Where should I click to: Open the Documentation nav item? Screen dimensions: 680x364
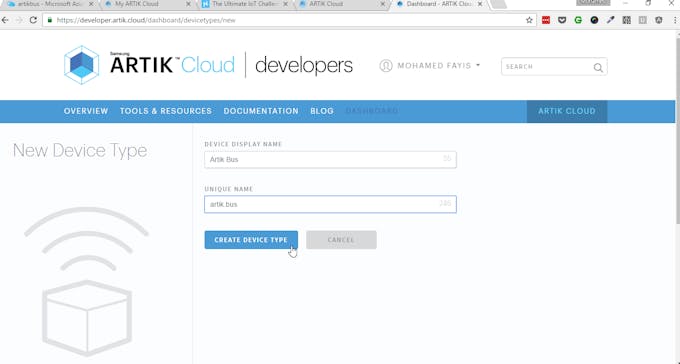click(x=261, y=111)
